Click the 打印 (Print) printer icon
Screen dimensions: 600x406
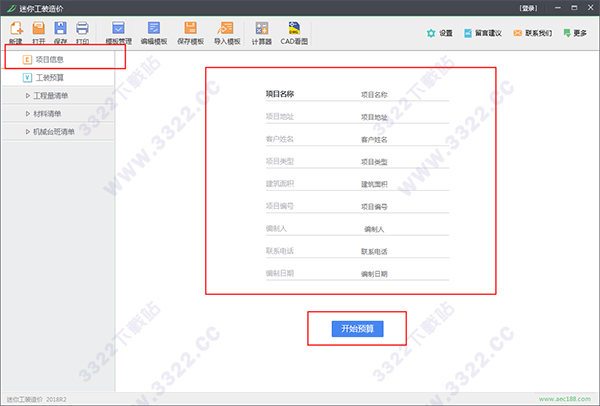point(82,28)
